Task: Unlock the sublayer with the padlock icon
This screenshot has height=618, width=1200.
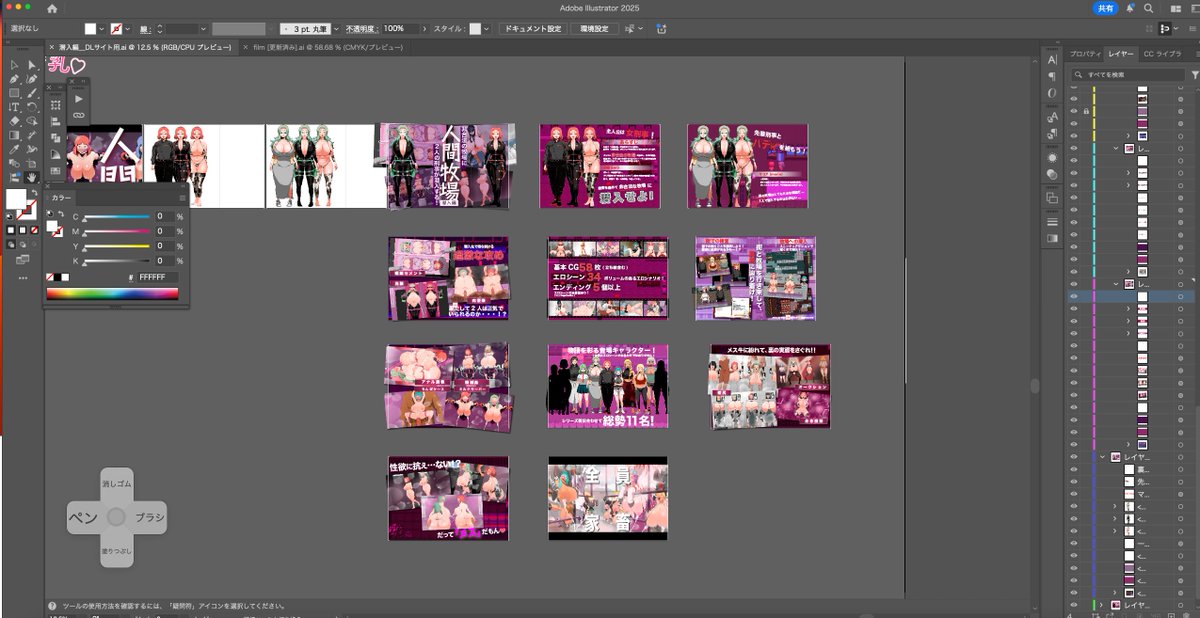Action: pos(1085,111)
